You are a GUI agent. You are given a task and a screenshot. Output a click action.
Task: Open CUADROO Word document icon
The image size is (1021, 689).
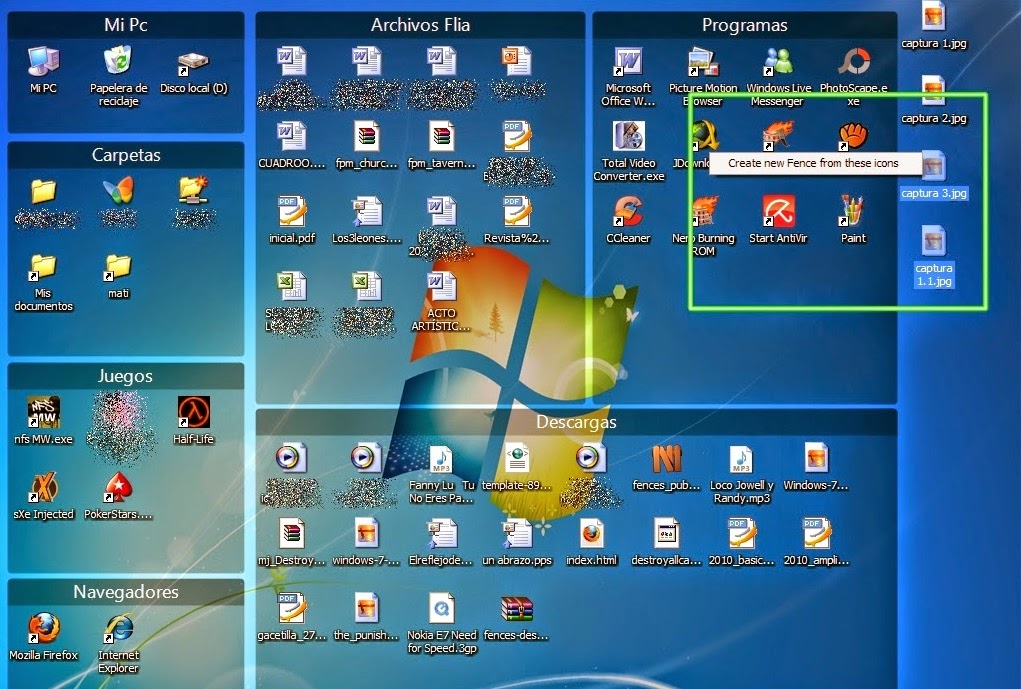coord(292,137)
